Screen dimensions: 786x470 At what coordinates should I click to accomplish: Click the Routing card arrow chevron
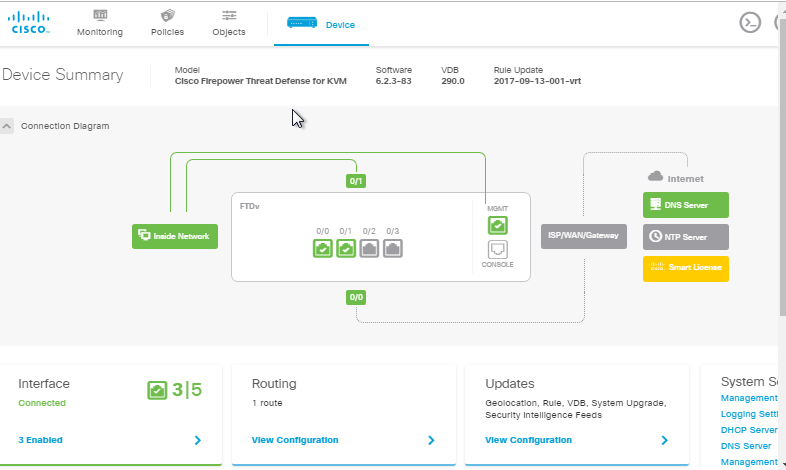point(431,440)
